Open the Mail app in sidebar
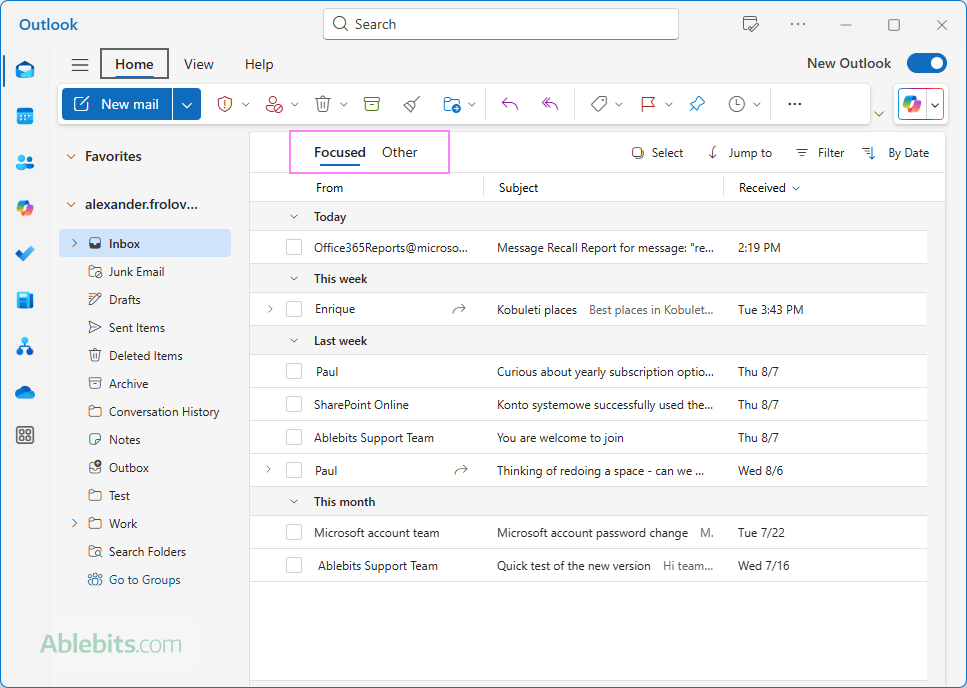The width and height of the screenshot is (967, 688). click(x=25, y=70)
